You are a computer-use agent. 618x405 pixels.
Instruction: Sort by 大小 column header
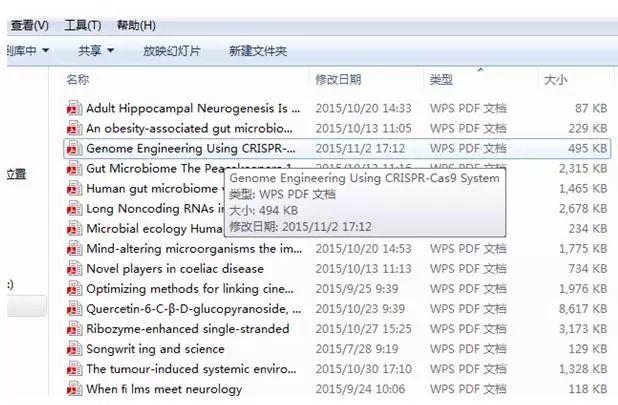point(555,80)
